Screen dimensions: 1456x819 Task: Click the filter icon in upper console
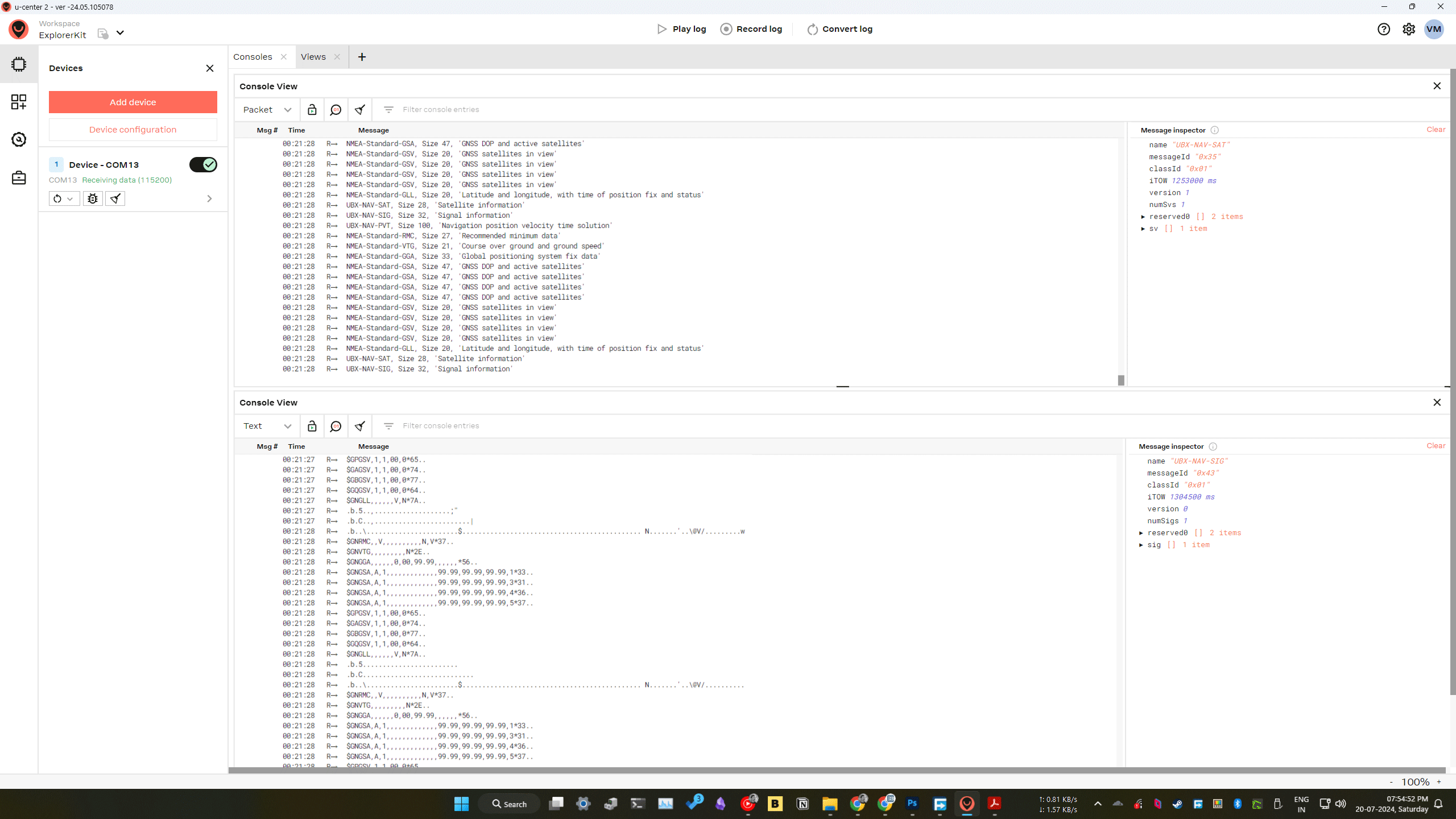coord(388,110)
